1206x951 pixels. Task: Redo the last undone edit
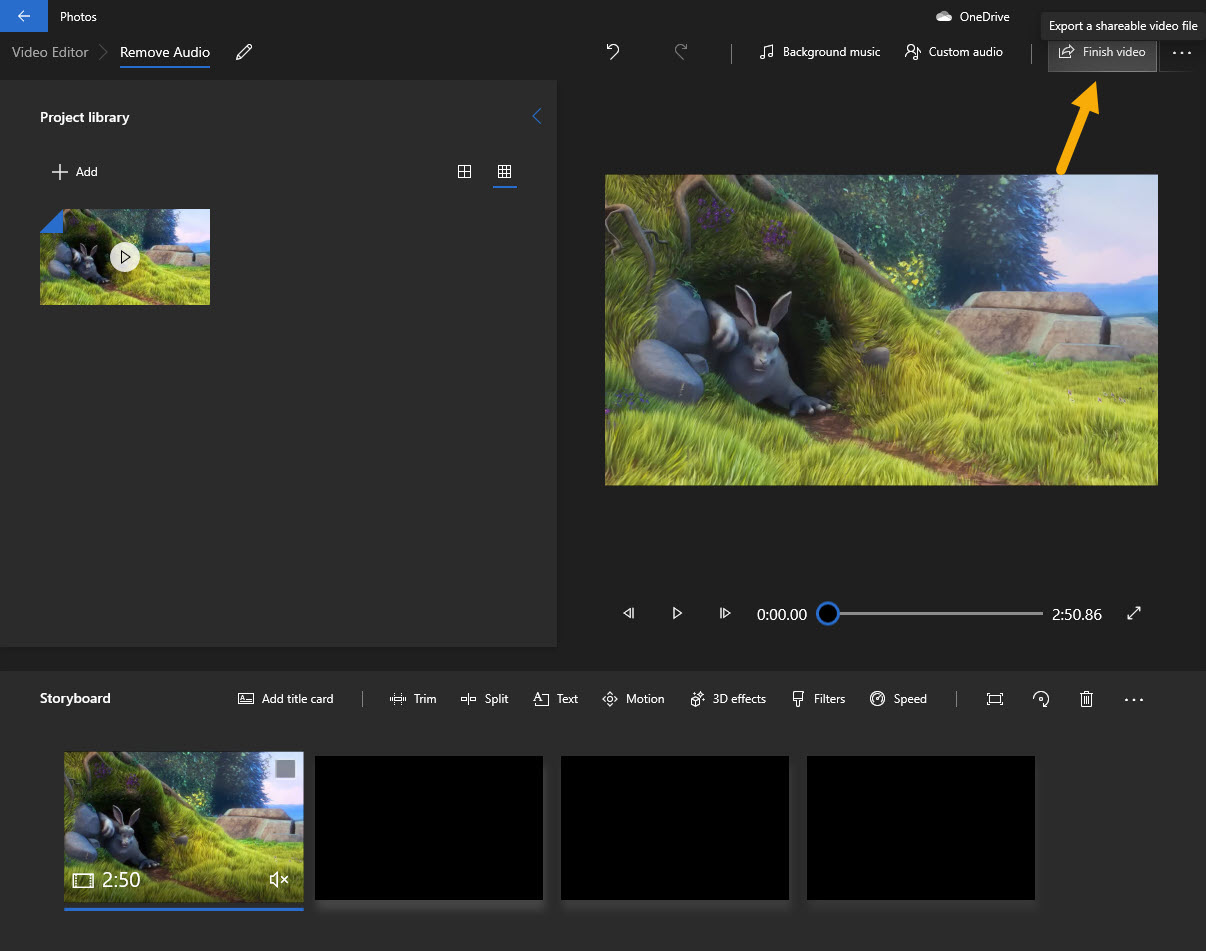point(681,52)
